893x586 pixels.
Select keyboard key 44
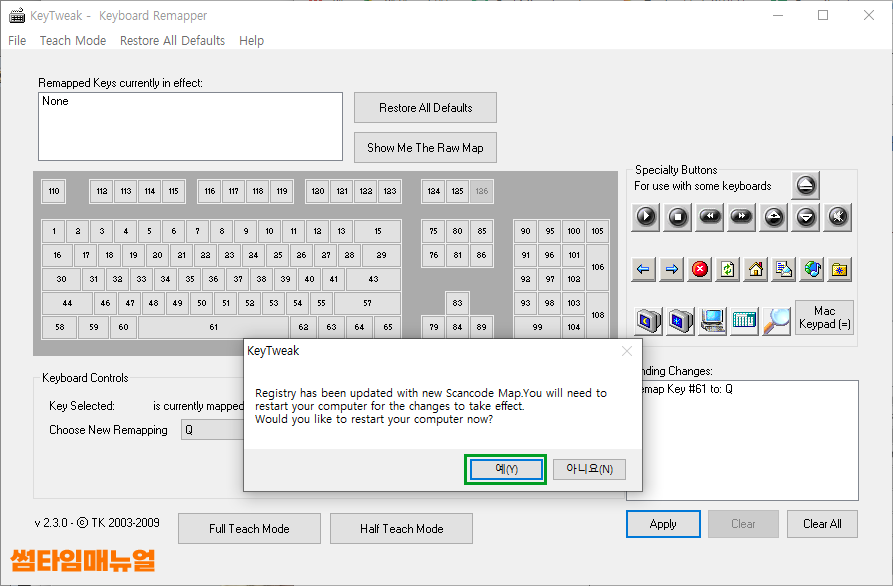point(67,303)
